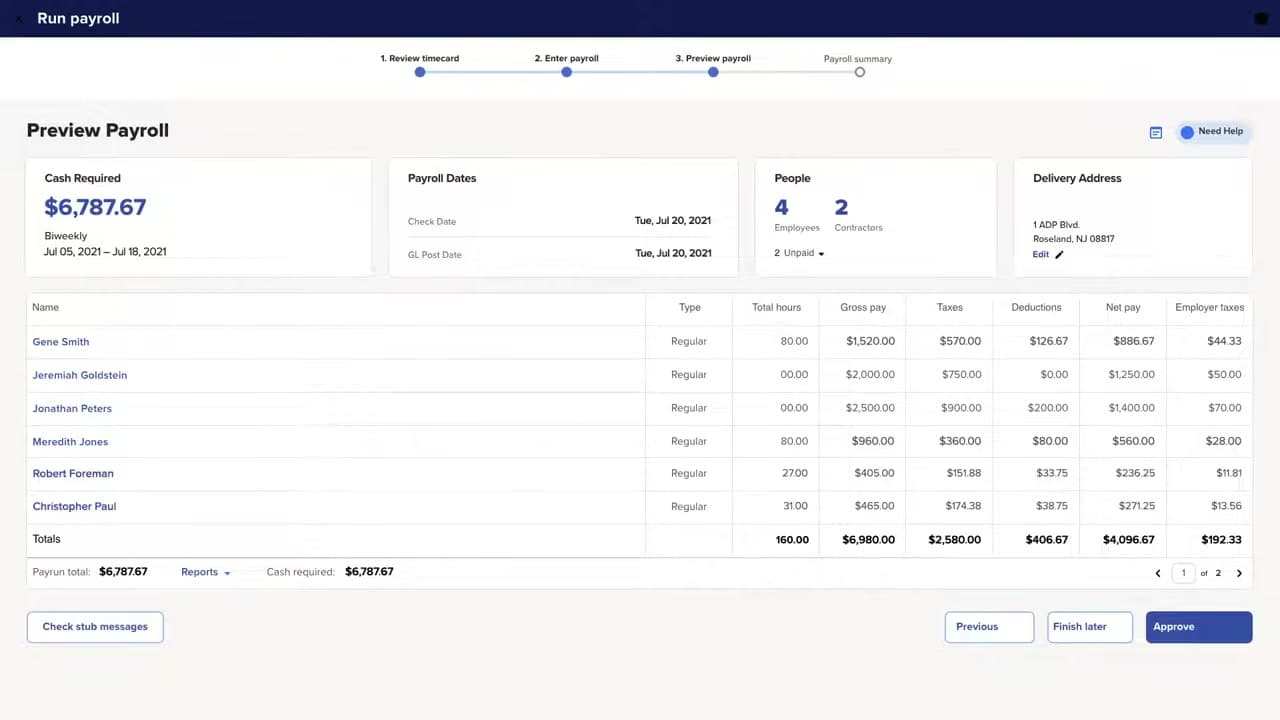Viewport: 1280px width, 720px height.
Task: Click the Check Date value Tue, Jul 20, 2021
Action: point(673,221)
